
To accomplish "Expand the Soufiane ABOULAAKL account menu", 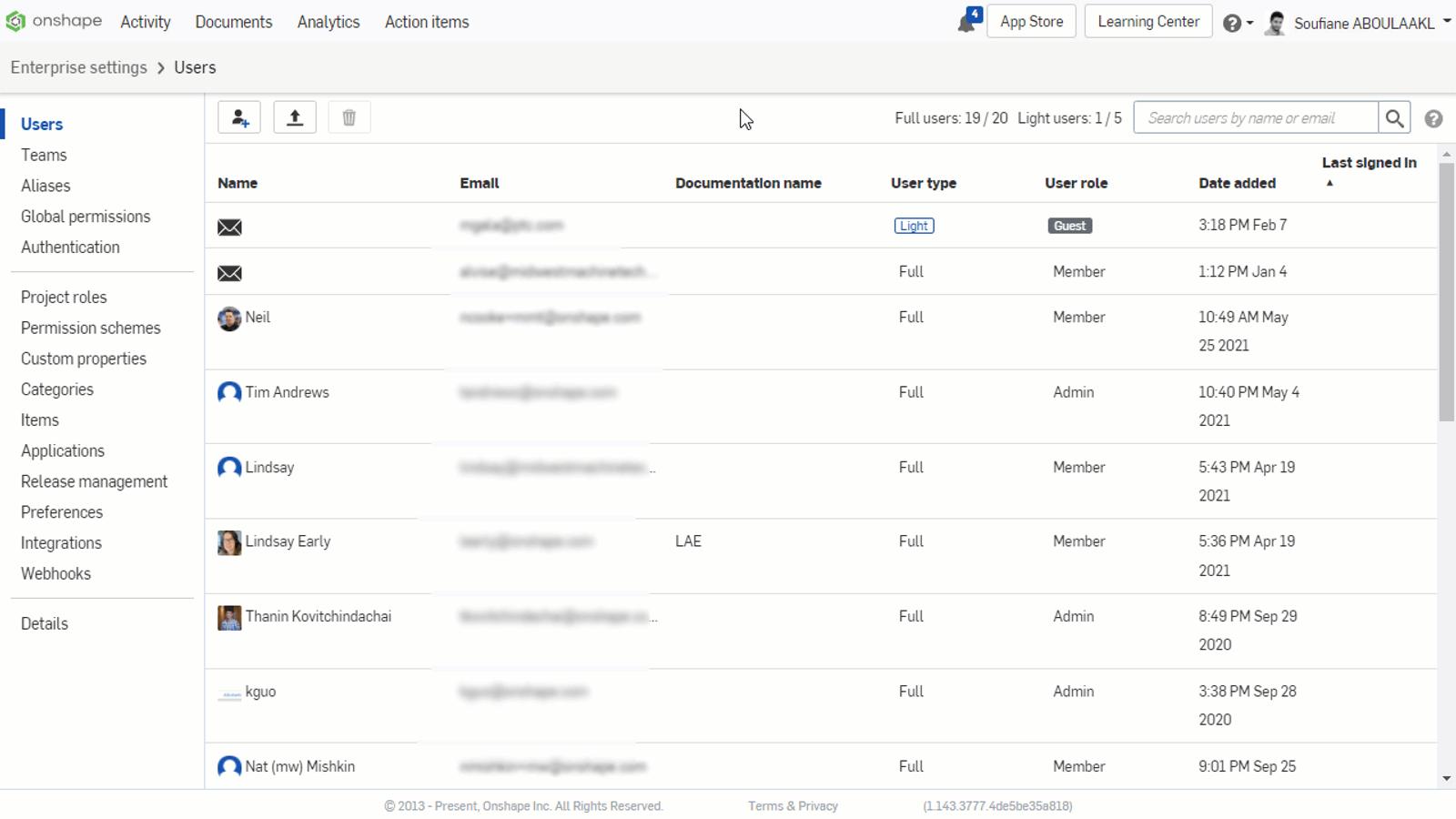I will tap(1363, 23).
